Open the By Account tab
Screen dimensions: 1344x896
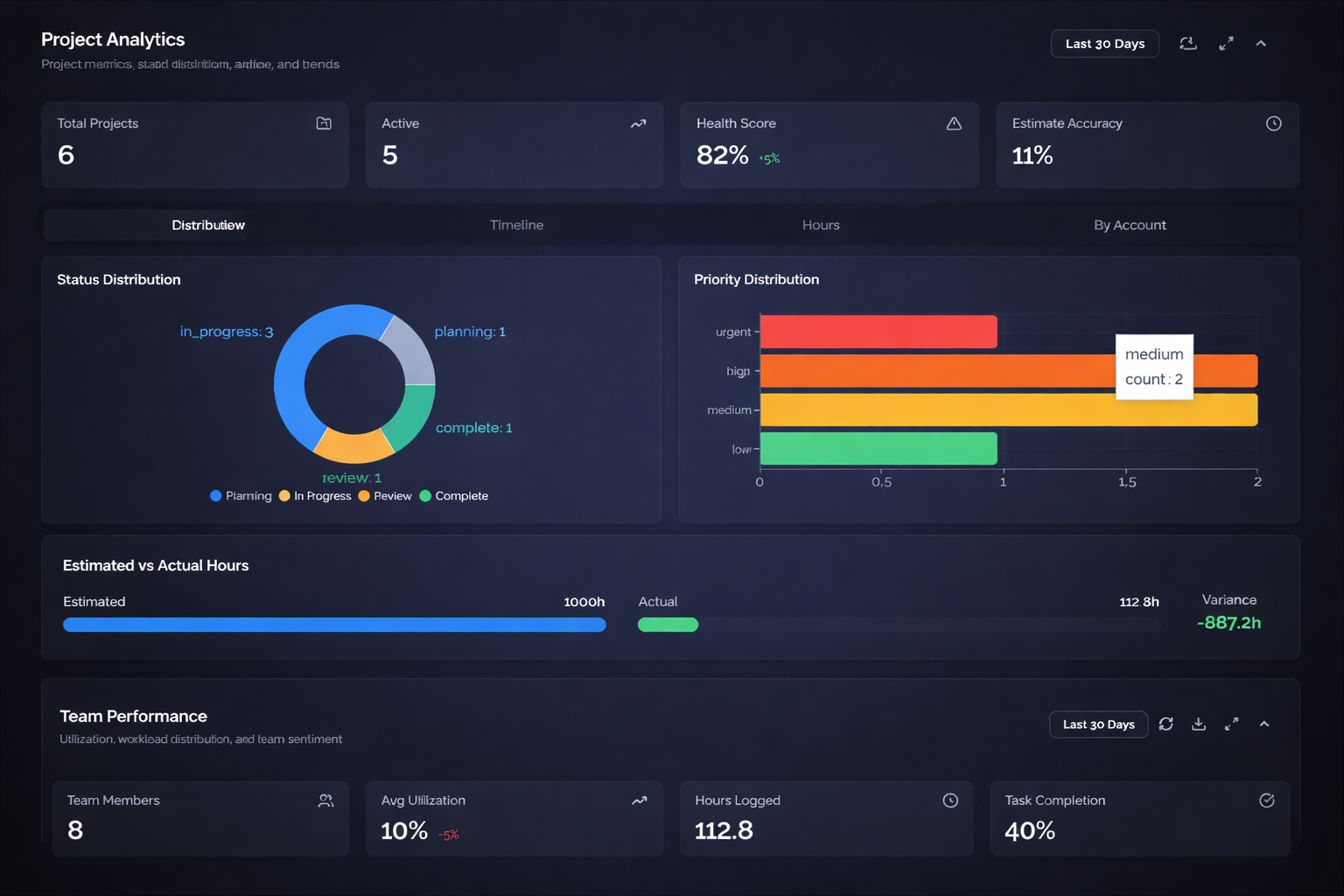pos(1130,225)
